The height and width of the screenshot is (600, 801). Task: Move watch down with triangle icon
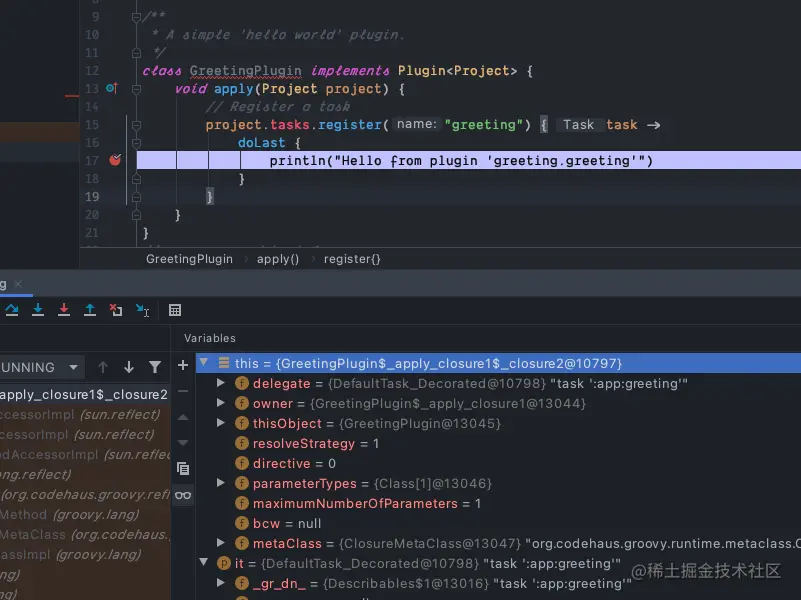tap(183, 442)
